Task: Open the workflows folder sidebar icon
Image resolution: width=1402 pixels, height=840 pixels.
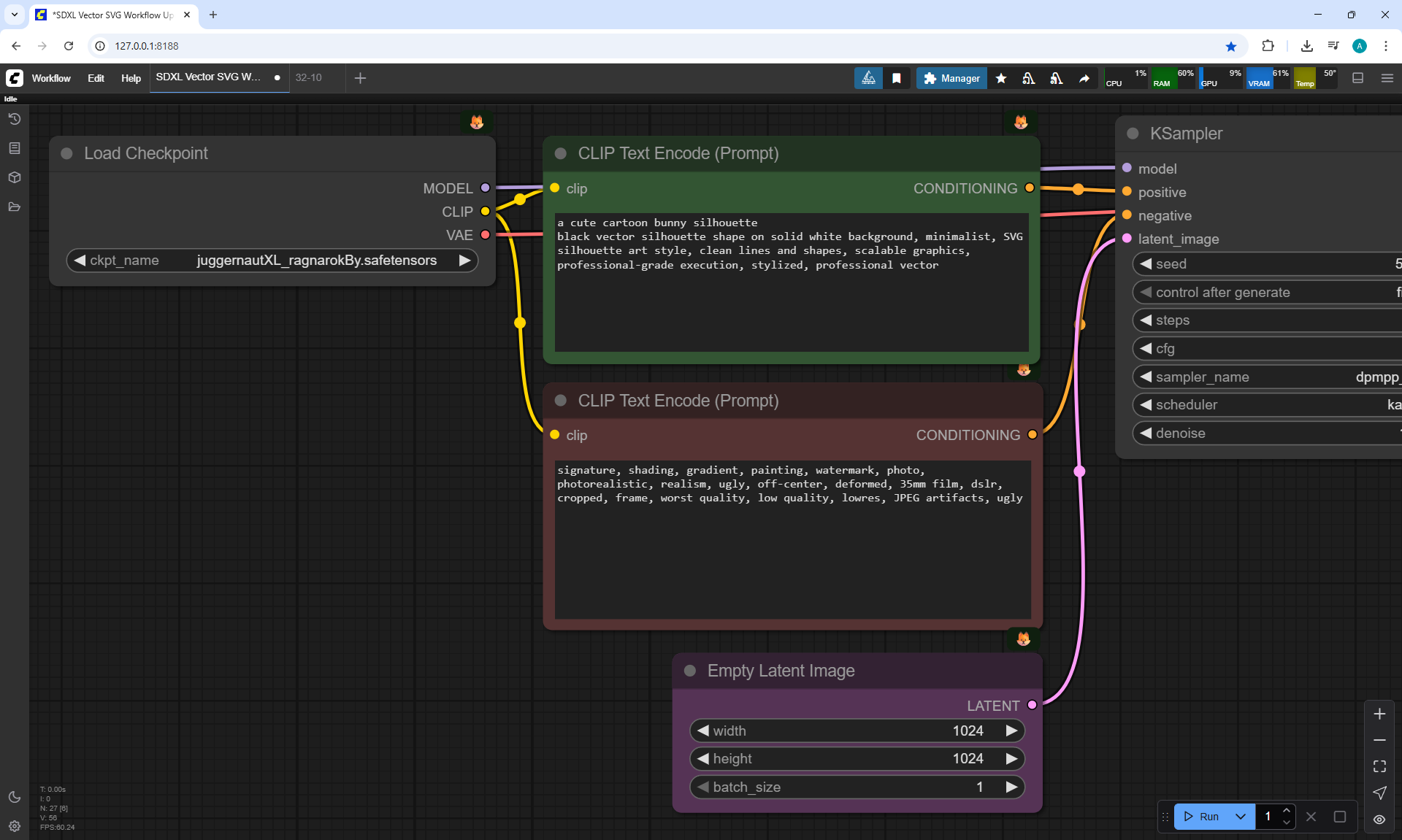Action: click(x=15, y=207)
